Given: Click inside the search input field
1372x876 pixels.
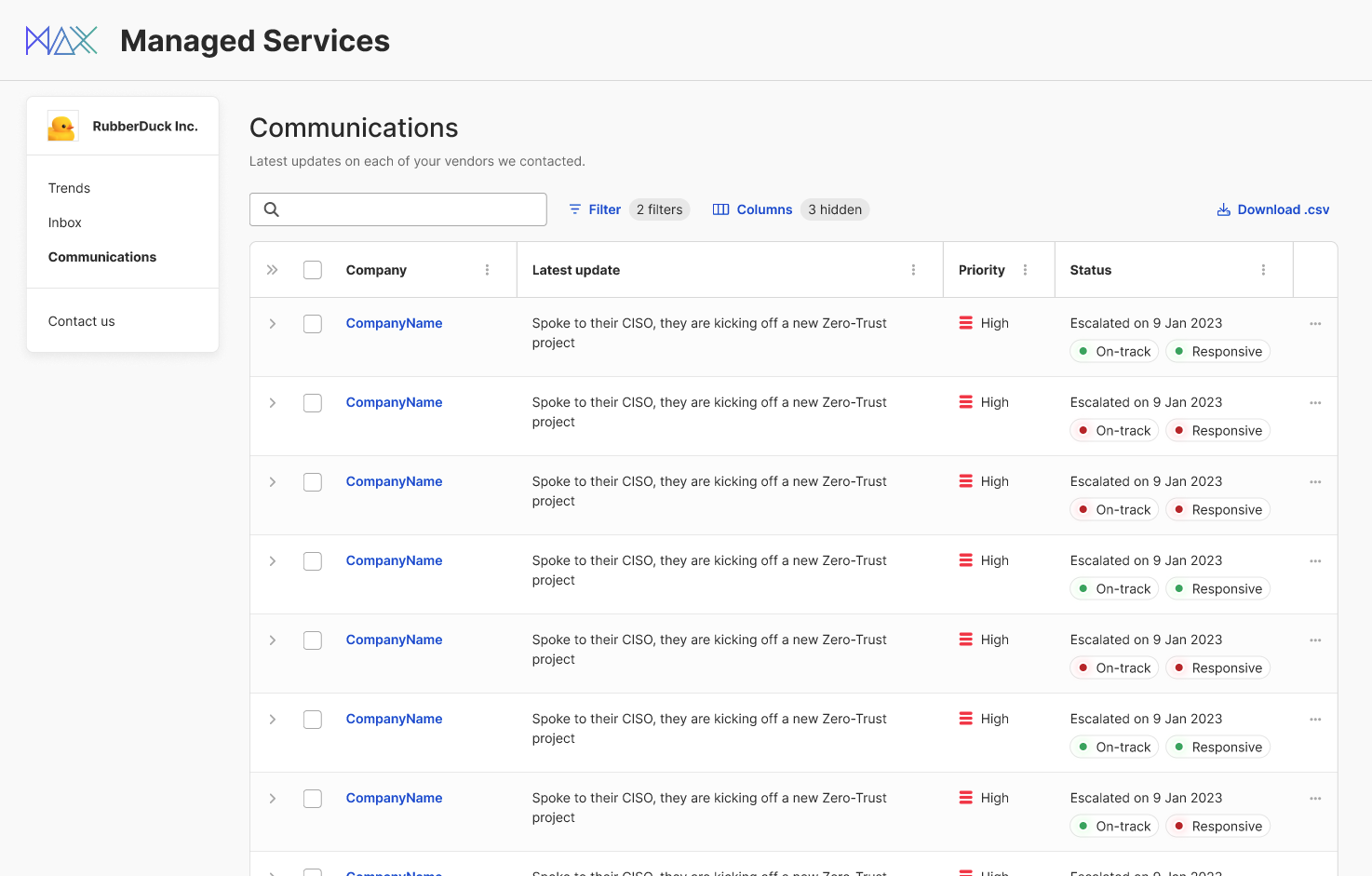Looking at the screenshot, I should tap(400, 209).
